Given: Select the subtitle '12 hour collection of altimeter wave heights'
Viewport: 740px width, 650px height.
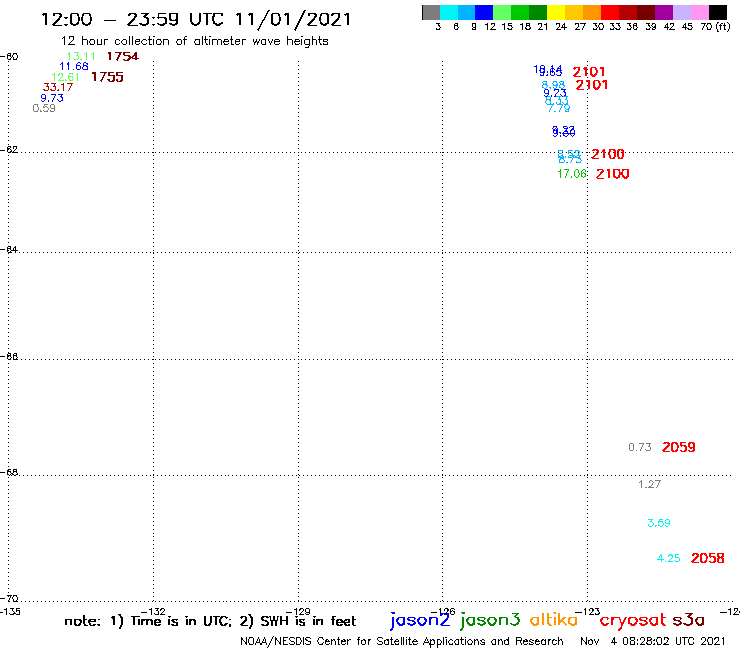Looking at the screenshot, I should [194, 41].
